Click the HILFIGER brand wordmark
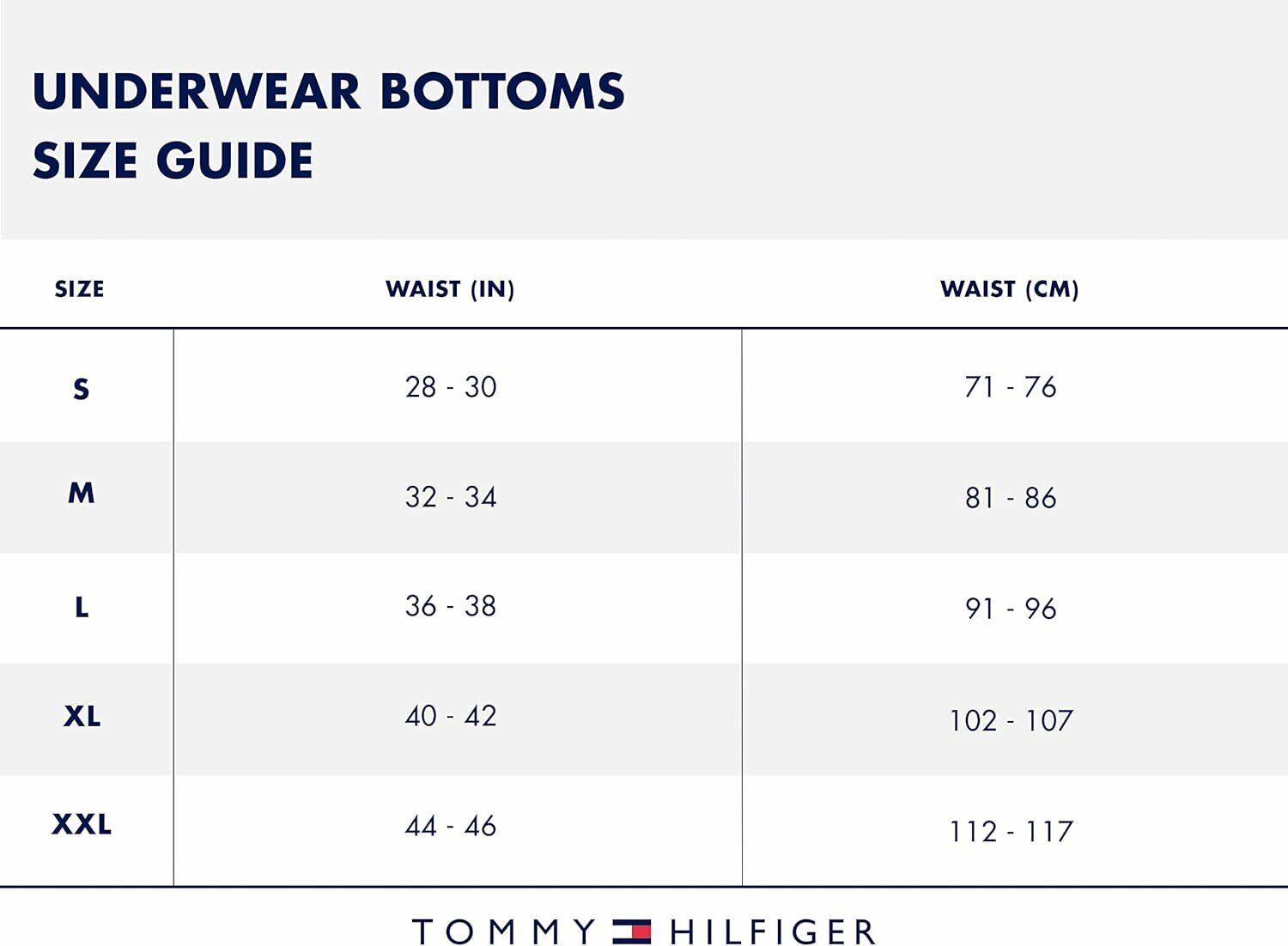 pos(773,931)
